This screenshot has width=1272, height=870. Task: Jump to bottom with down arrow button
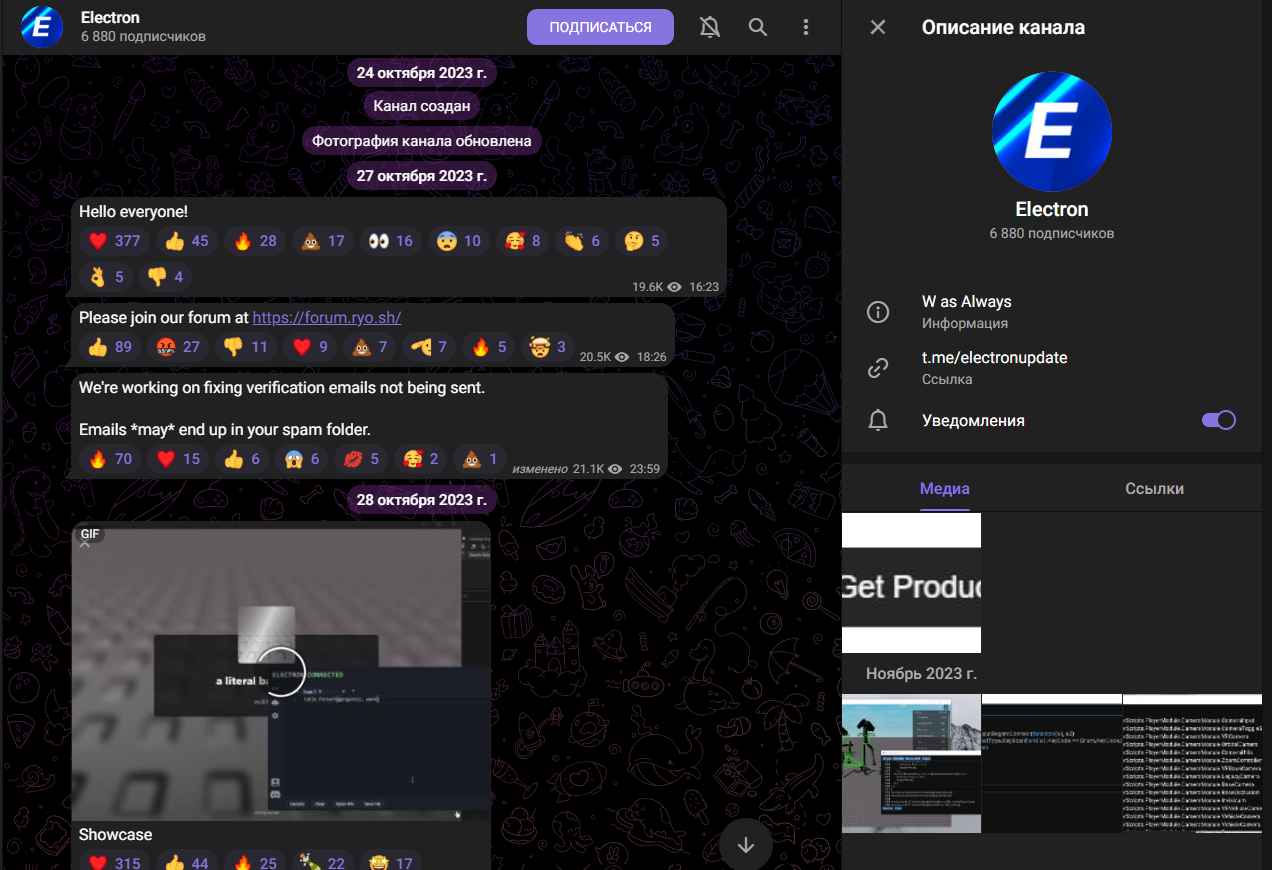click(746, 844)
